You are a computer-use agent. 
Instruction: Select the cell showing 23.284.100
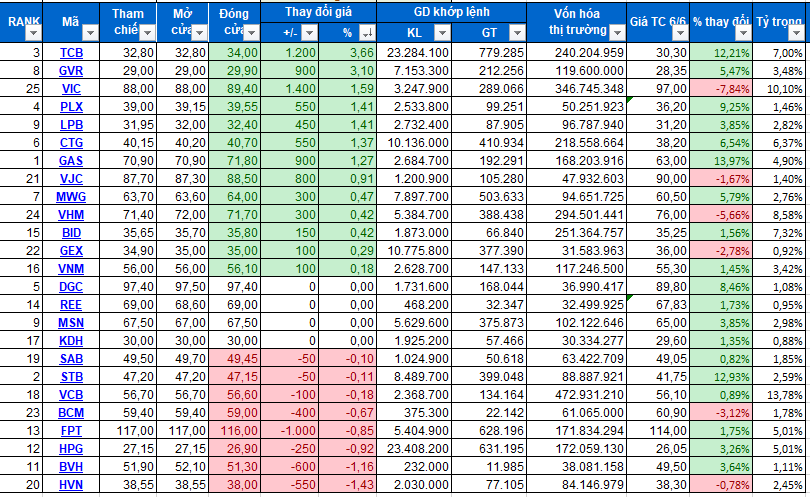[x=414, y=53]
